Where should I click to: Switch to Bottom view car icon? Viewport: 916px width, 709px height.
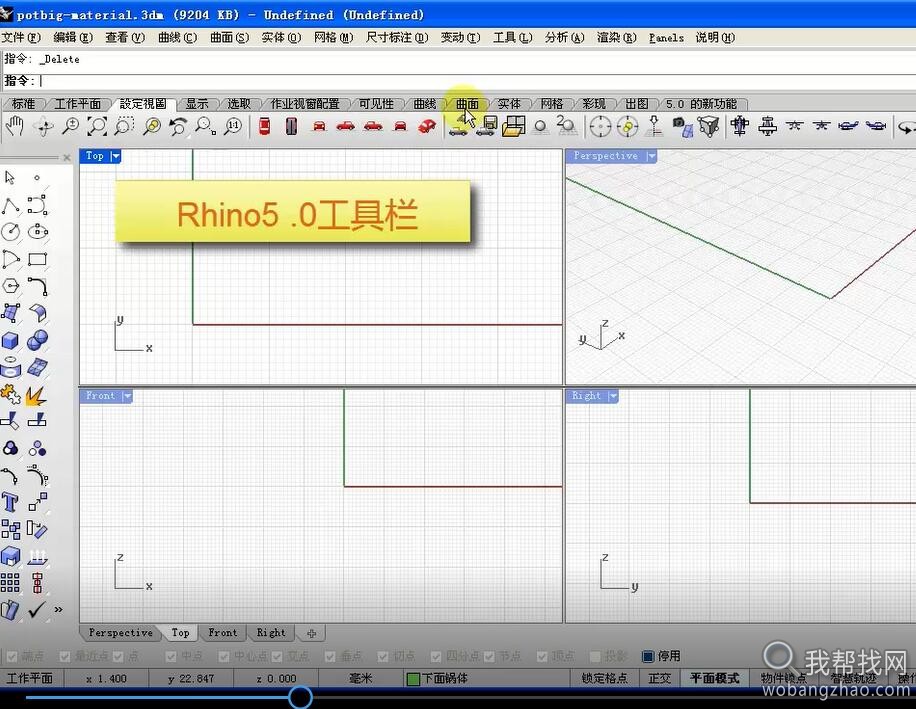click(x=292, y=126)
